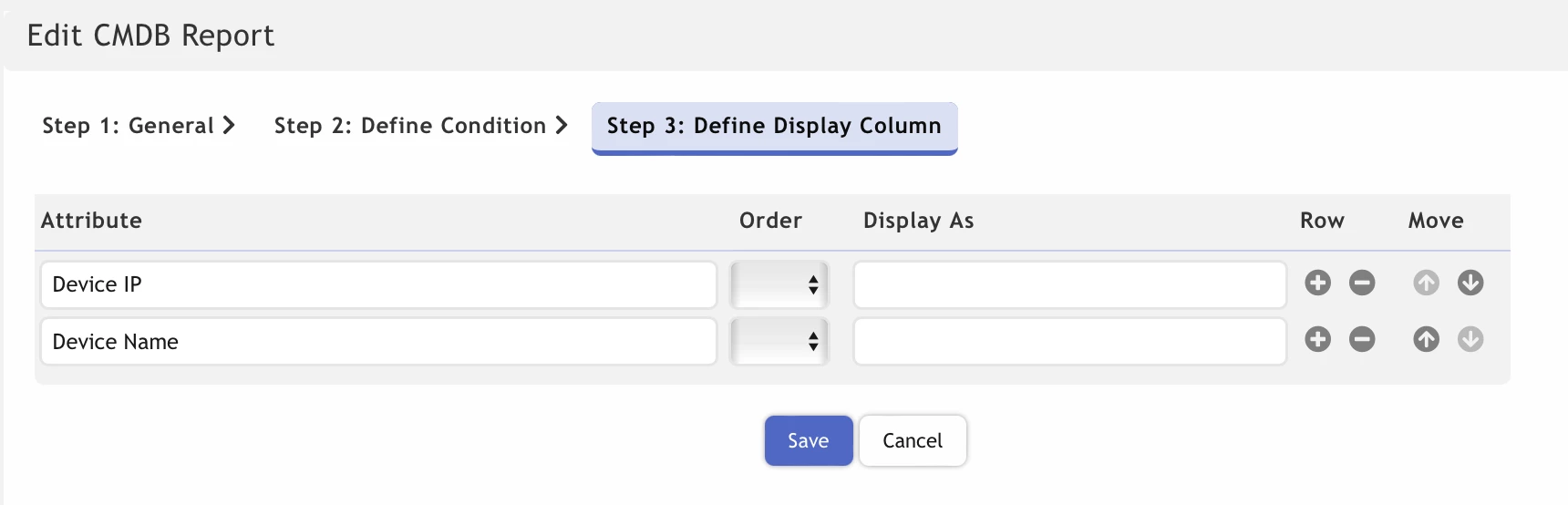
Task: Add a row below Device Name
Action: [1317, 339]
